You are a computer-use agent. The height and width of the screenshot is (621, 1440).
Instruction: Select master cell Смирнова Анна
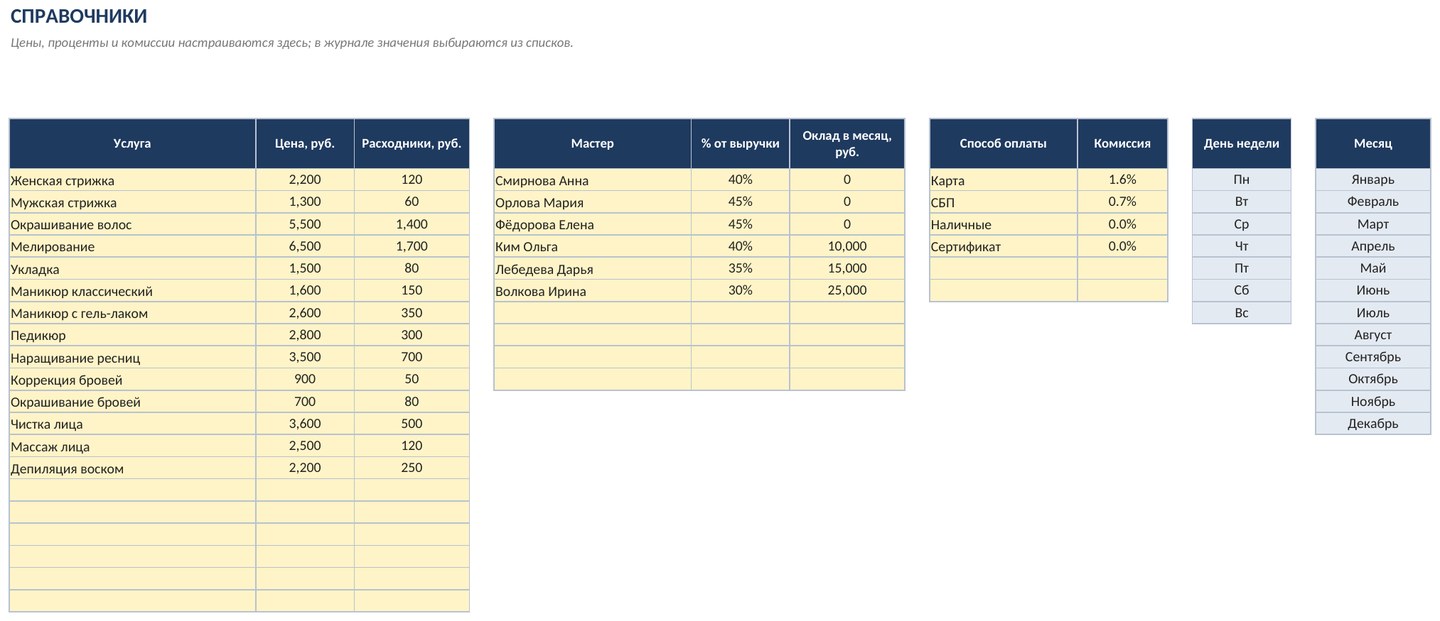(x=592, y=180)
